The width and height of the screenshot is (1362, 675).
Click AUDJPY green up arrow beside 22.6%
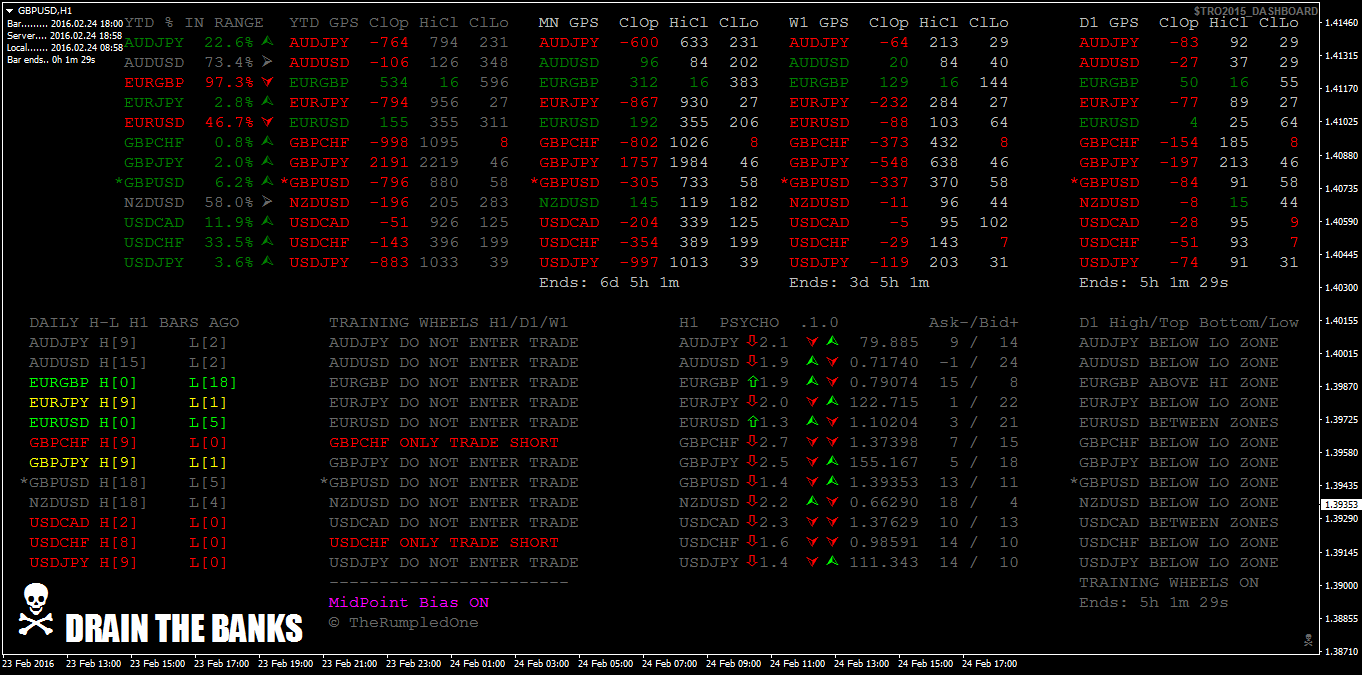pos(266,42)
